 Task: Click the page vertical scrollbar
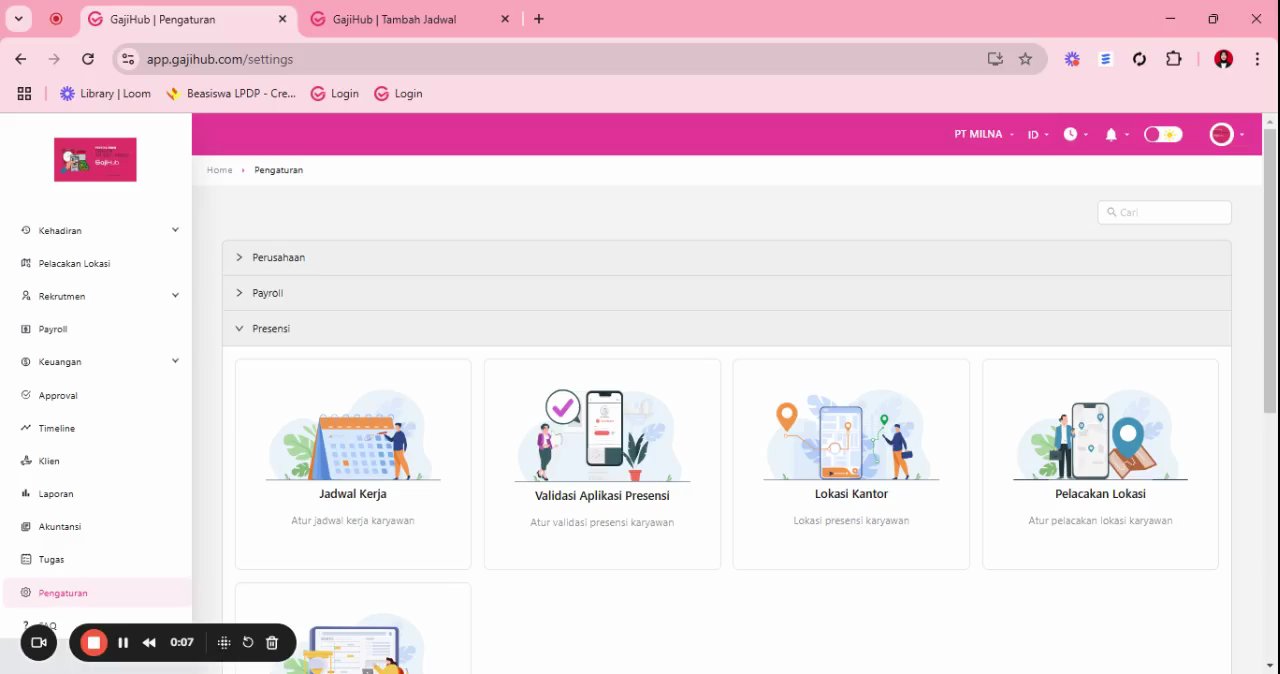[1270, 270]
